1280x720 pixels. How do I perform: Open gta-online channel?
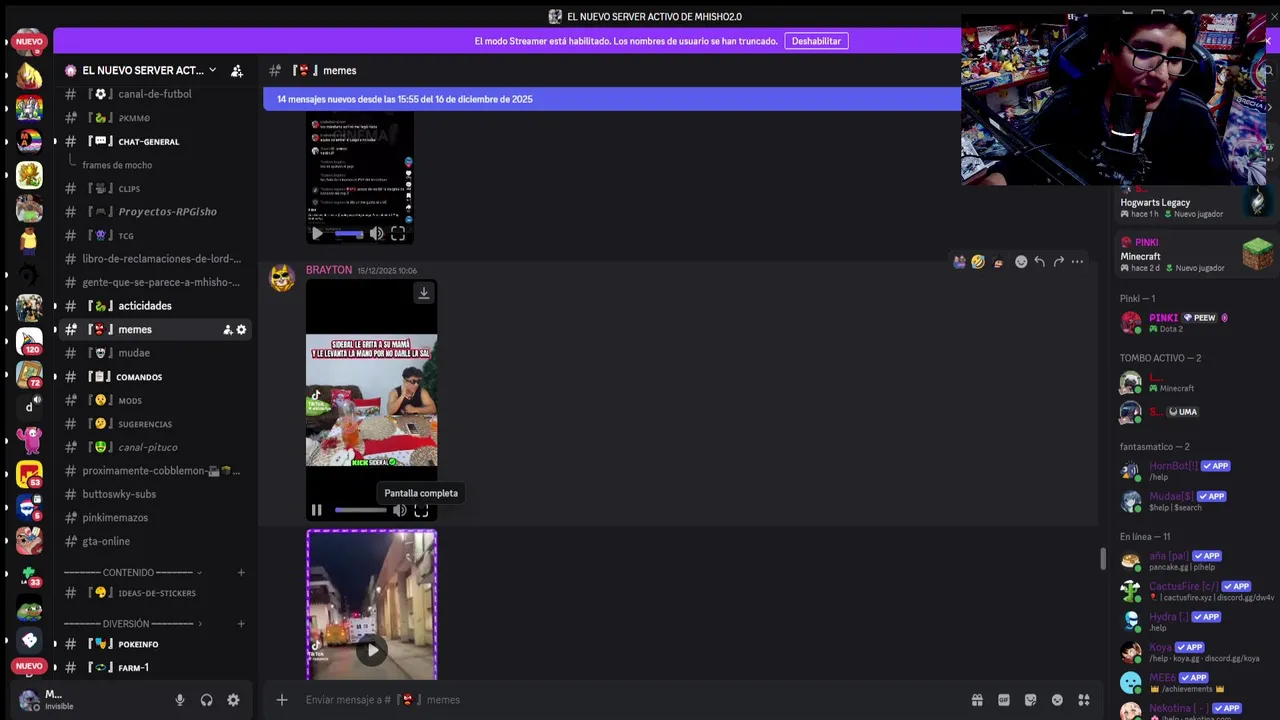[x=153, y=541]
